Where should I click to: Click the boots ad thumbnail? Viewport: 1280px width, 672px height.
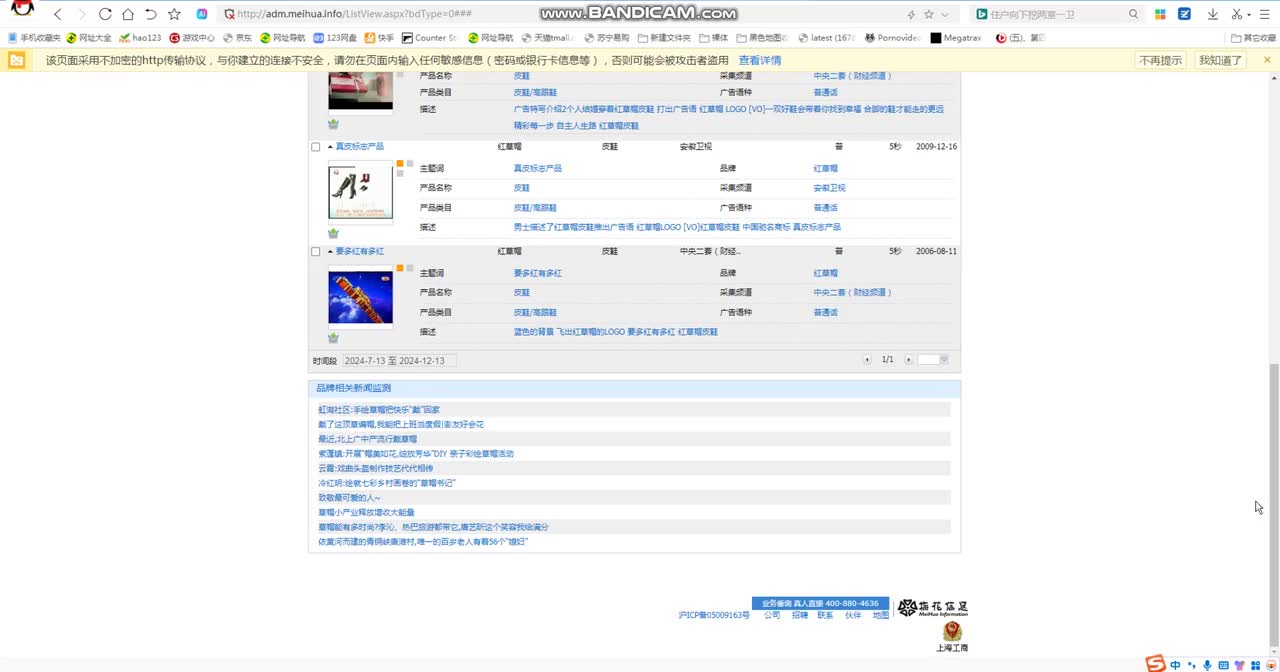click(360, 192)
